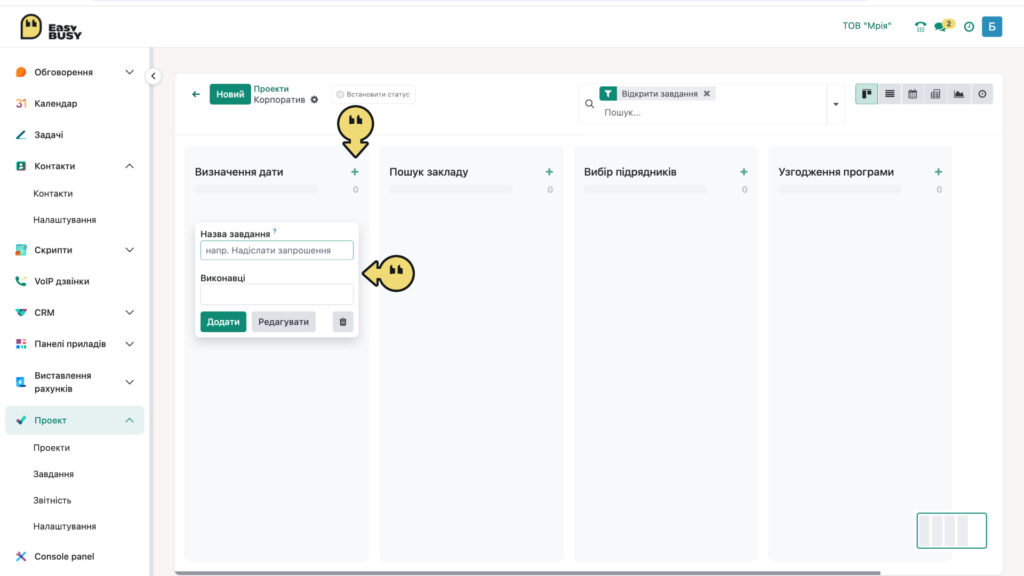Click the Узгодження програми column title

pos(836,172)
